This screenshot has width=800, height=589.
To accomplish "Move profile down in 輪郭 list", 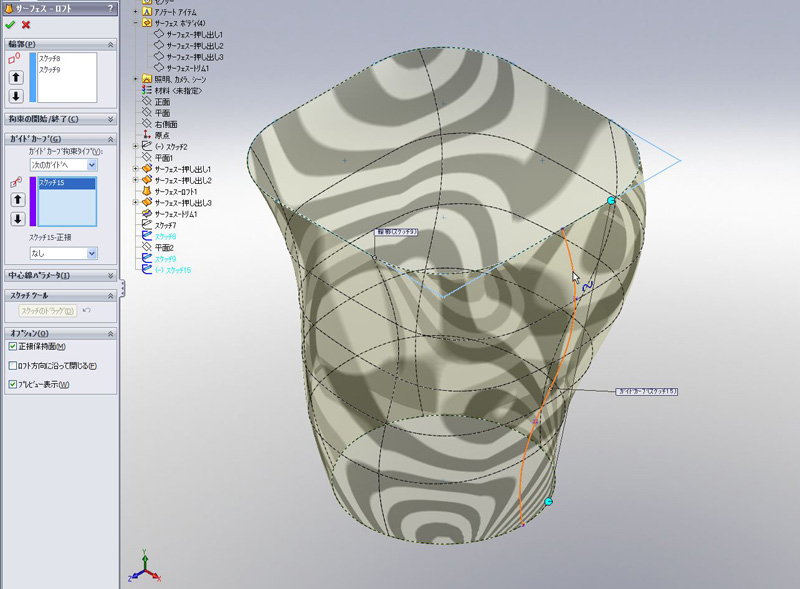I will (16, 96).
